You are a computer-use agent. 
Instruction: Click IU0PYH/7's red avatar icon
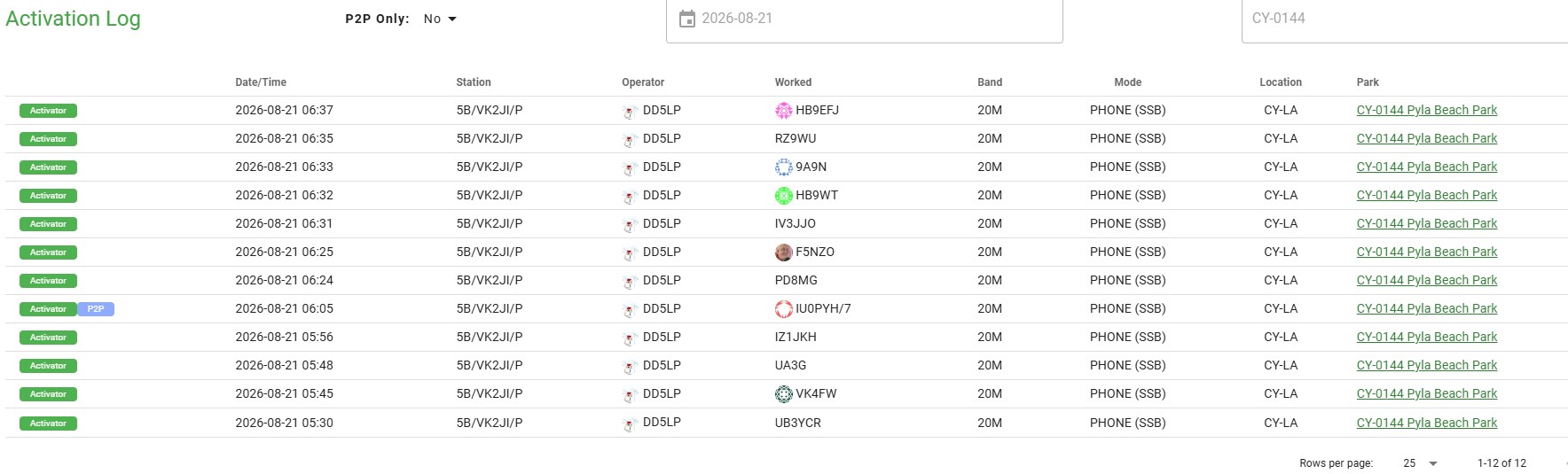point(784,309)
